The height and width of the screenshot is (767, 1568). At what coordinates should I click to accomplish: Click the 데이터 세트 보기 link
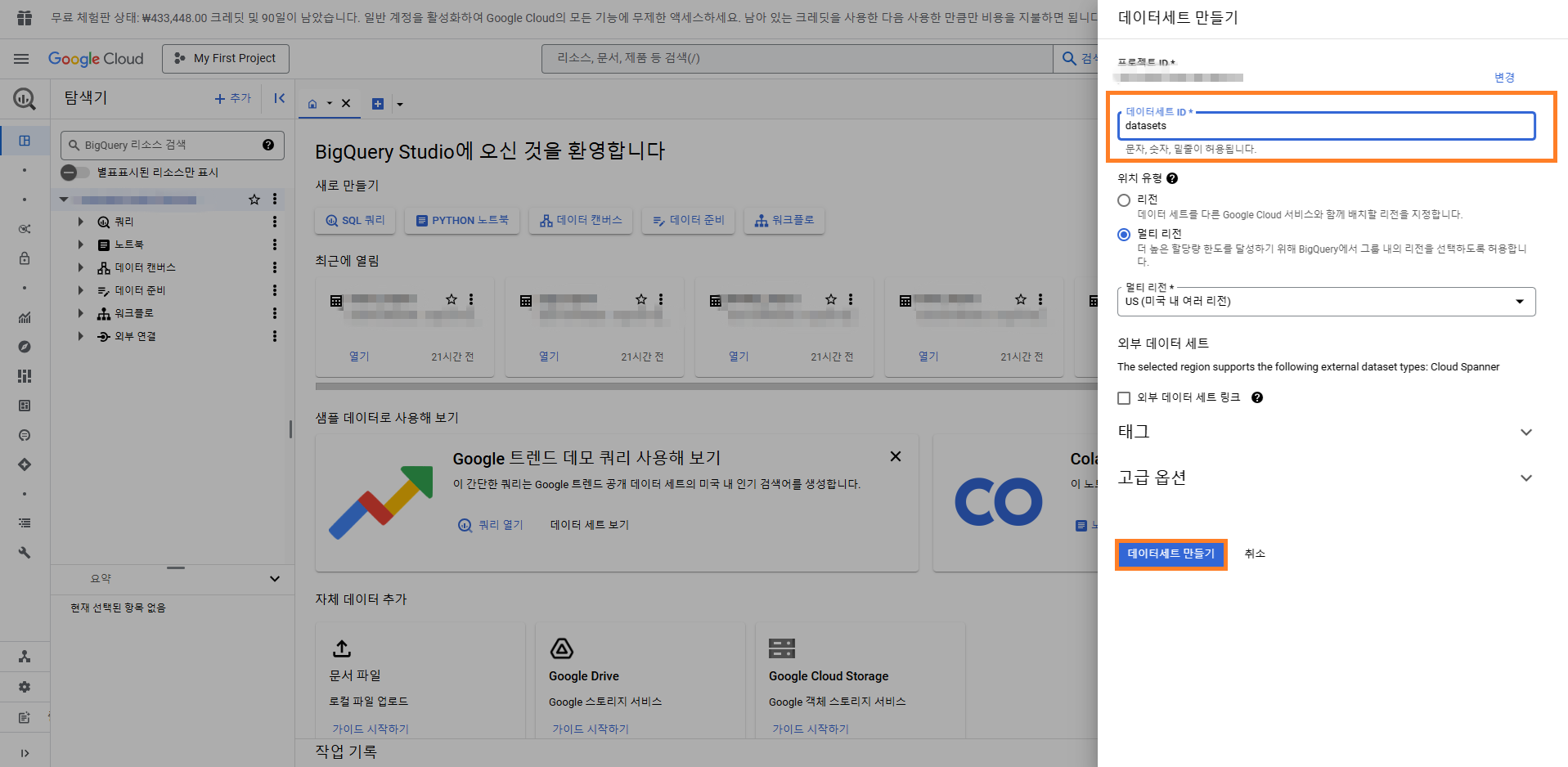(x=590, y=525)
